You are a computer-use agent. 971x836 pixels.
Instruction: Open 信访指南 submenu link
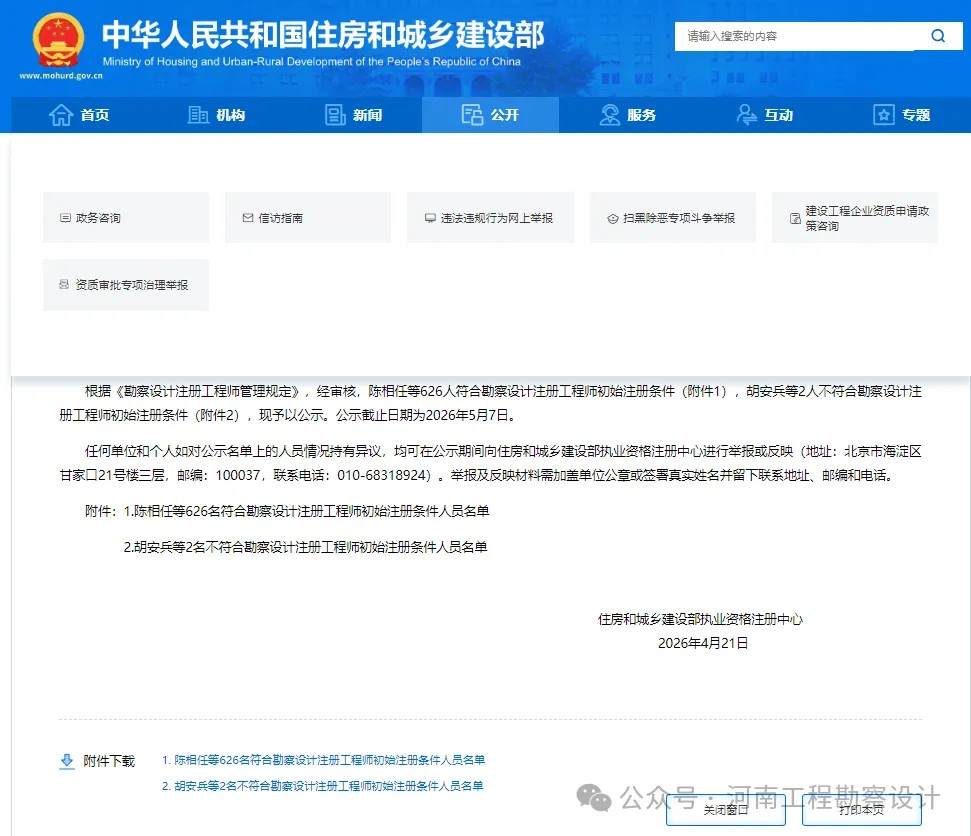pyautogui.click(x=307, y=218)
